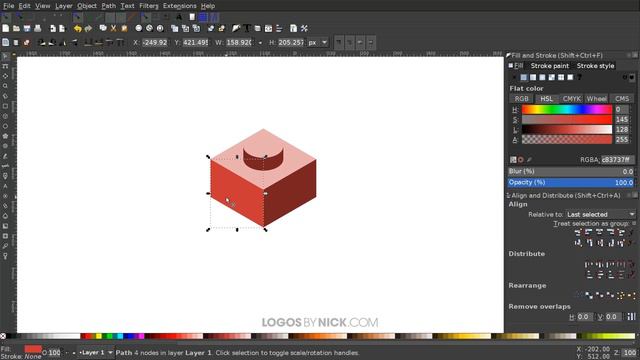Select the Ellipse tool
The image size is (640, 360).
5,126
